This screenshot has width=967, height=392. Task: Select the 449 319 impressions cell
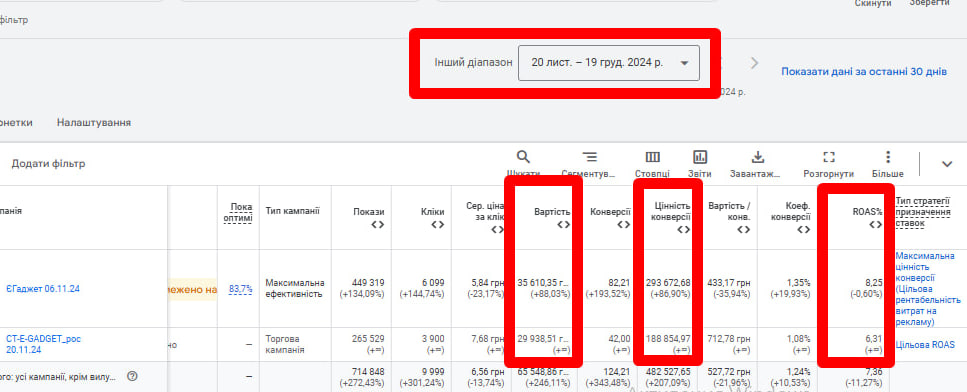coord(367,283)
